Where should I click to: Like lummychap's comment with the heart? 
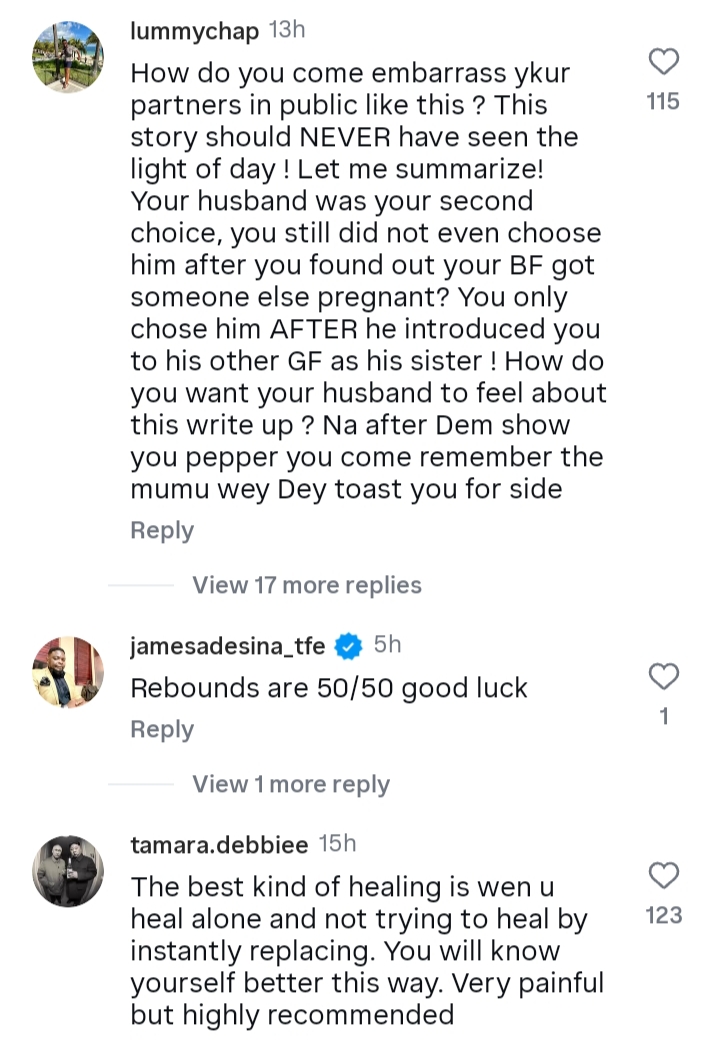664,62
